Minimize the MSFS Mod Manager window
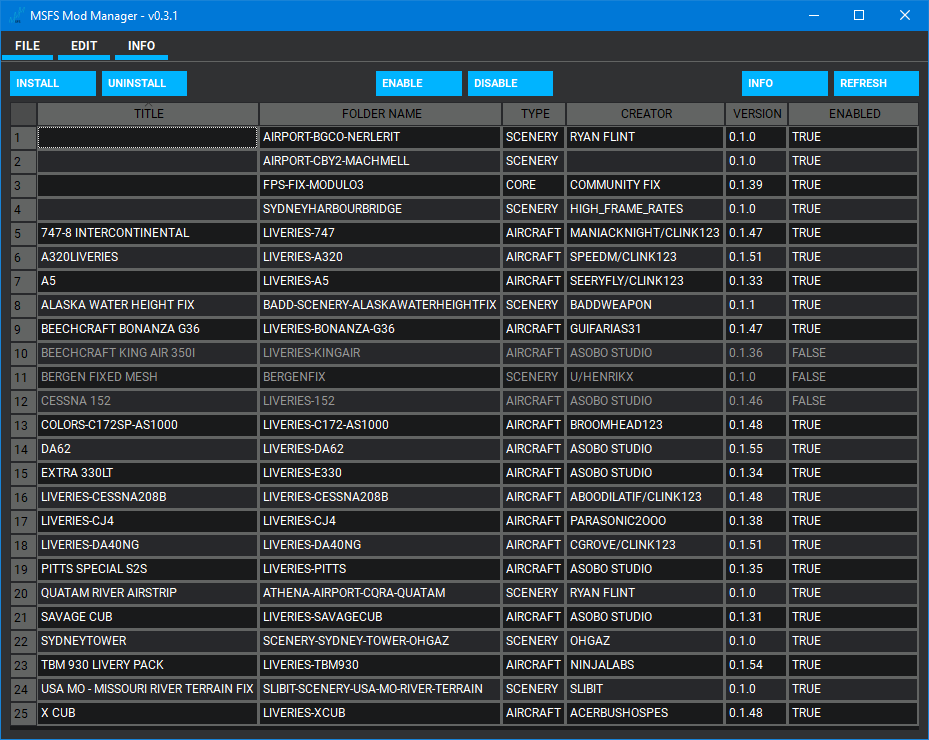 pyautogui.click(x=814, y=15)
